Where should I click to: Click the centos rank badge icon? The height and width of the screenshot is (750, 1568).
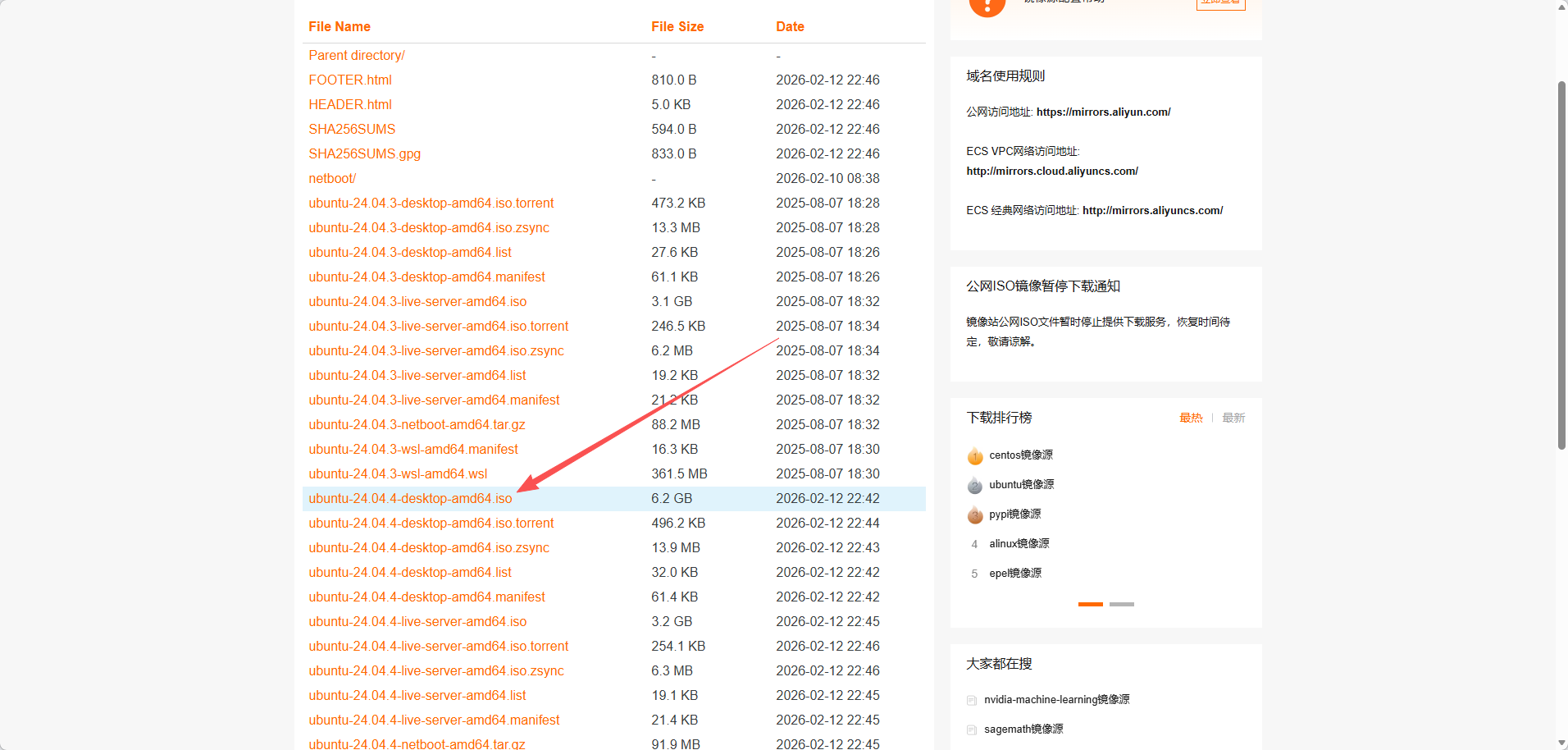point(975,455)
